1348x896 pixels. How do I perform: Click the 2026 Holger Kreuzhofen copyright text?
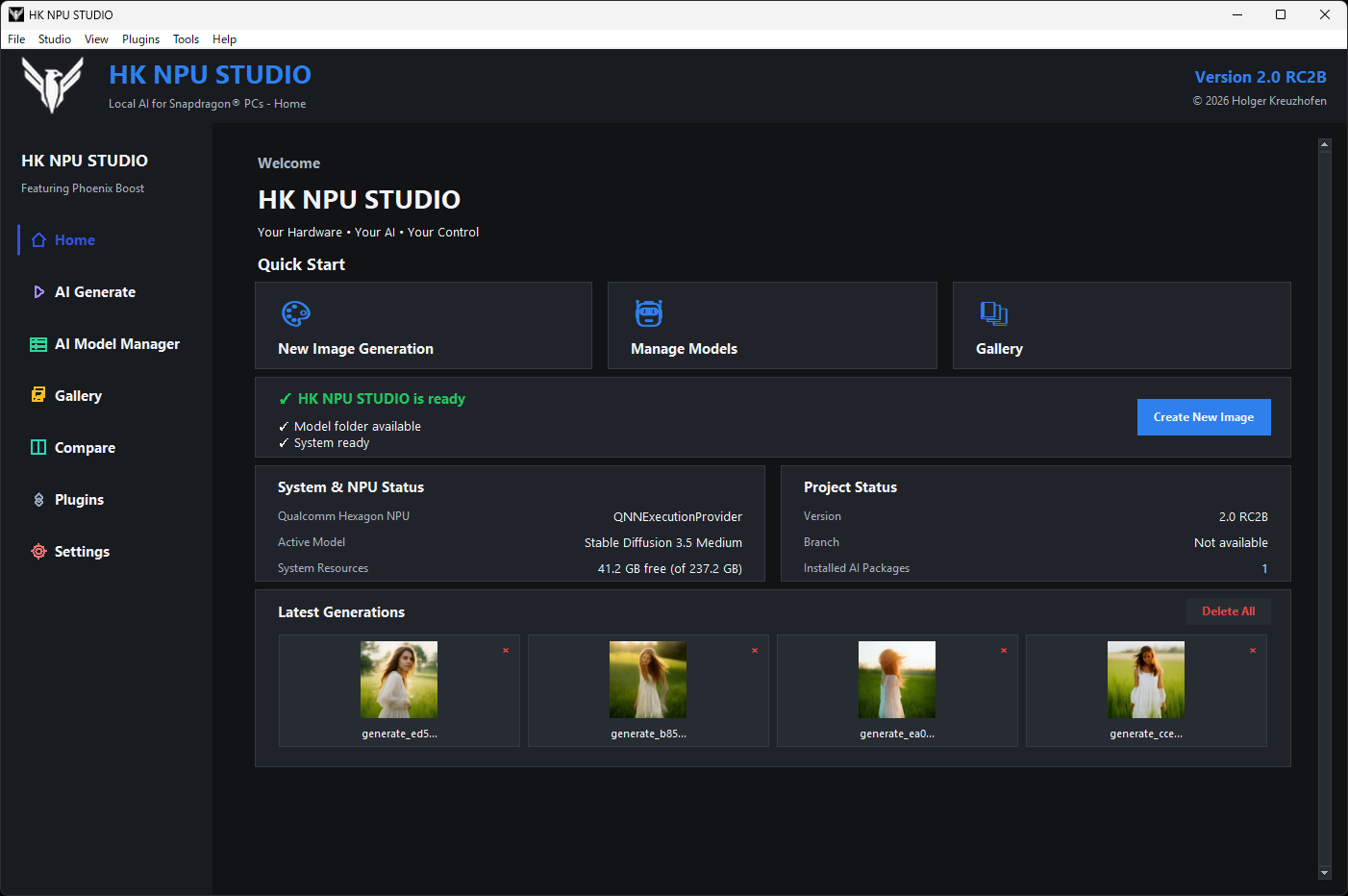[x=1260, y=101]
